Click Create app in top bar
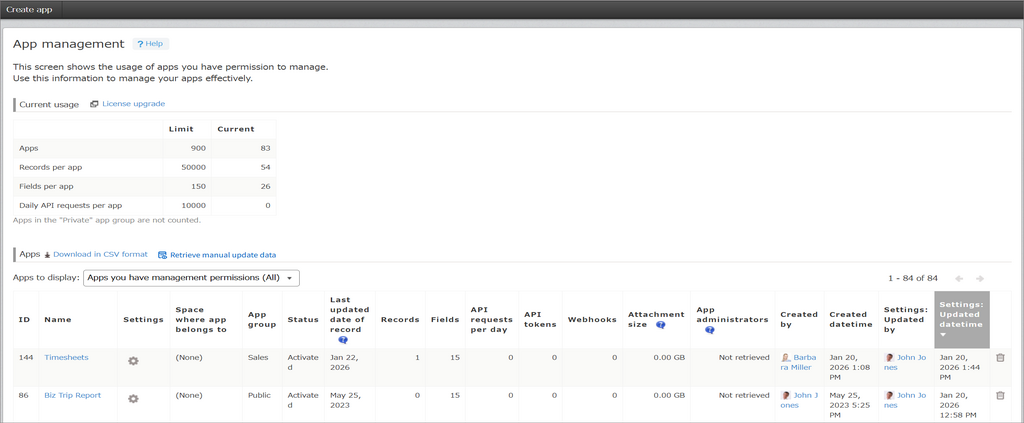 [x=30, y=9]
